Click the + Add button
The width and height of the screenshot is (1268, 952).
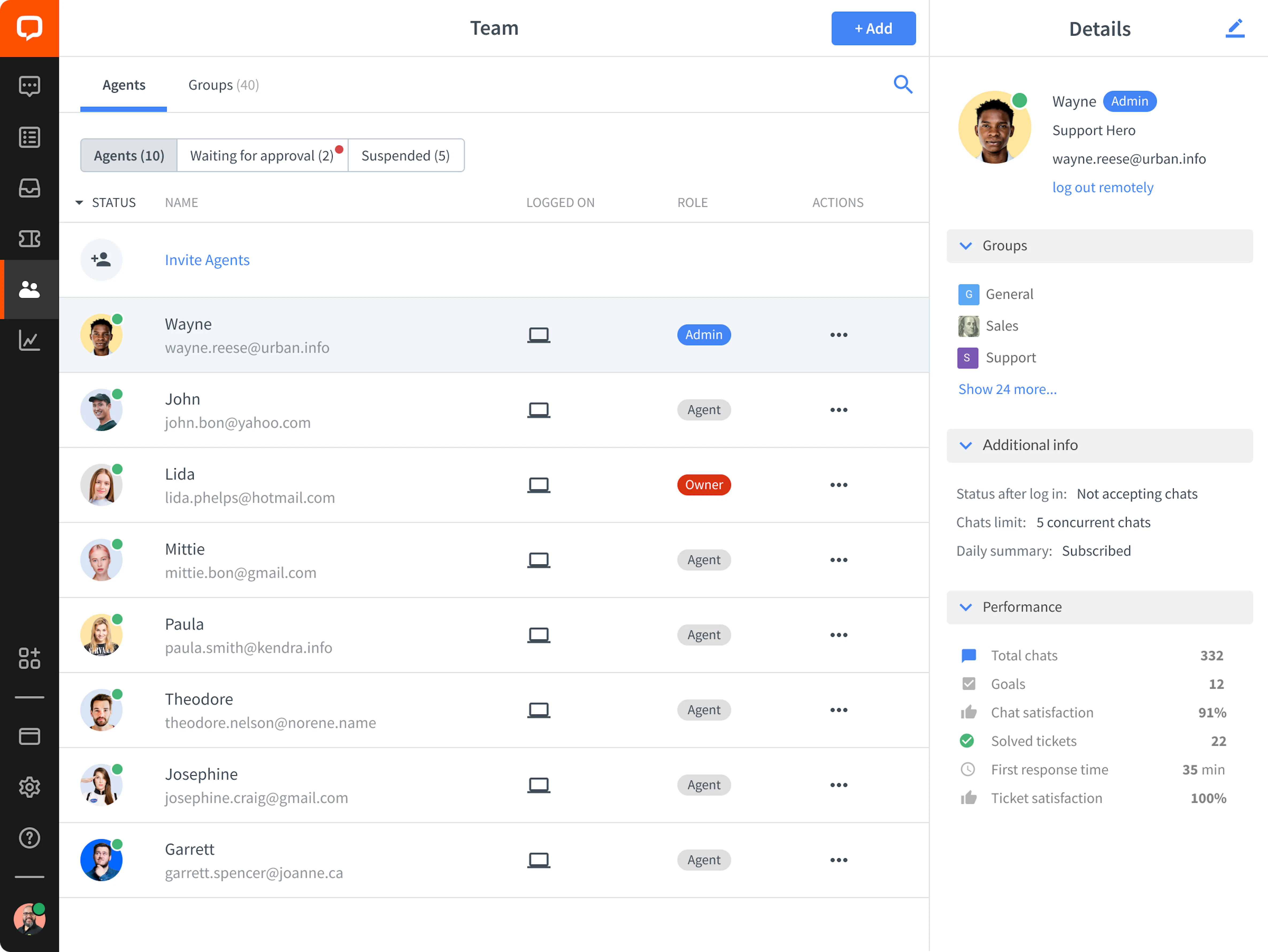pyautogui.click(x=873, y=28)
